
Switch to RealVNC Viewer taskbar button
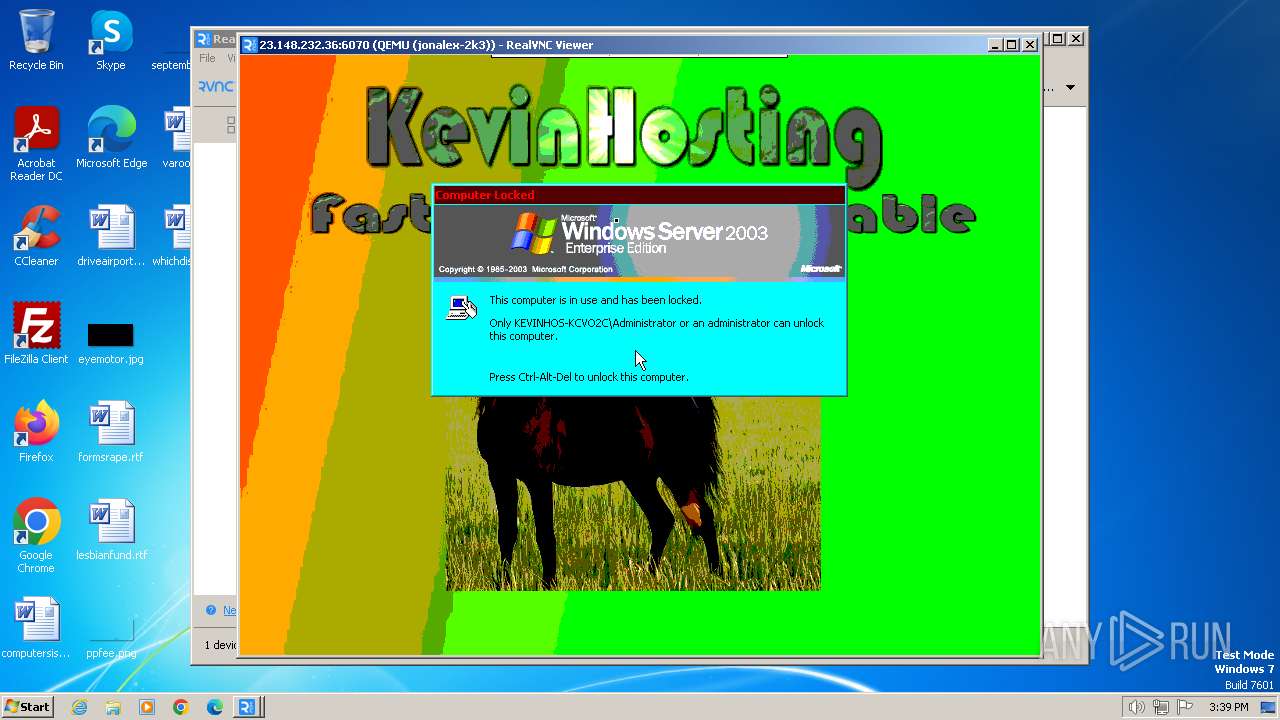click(248, 707)
